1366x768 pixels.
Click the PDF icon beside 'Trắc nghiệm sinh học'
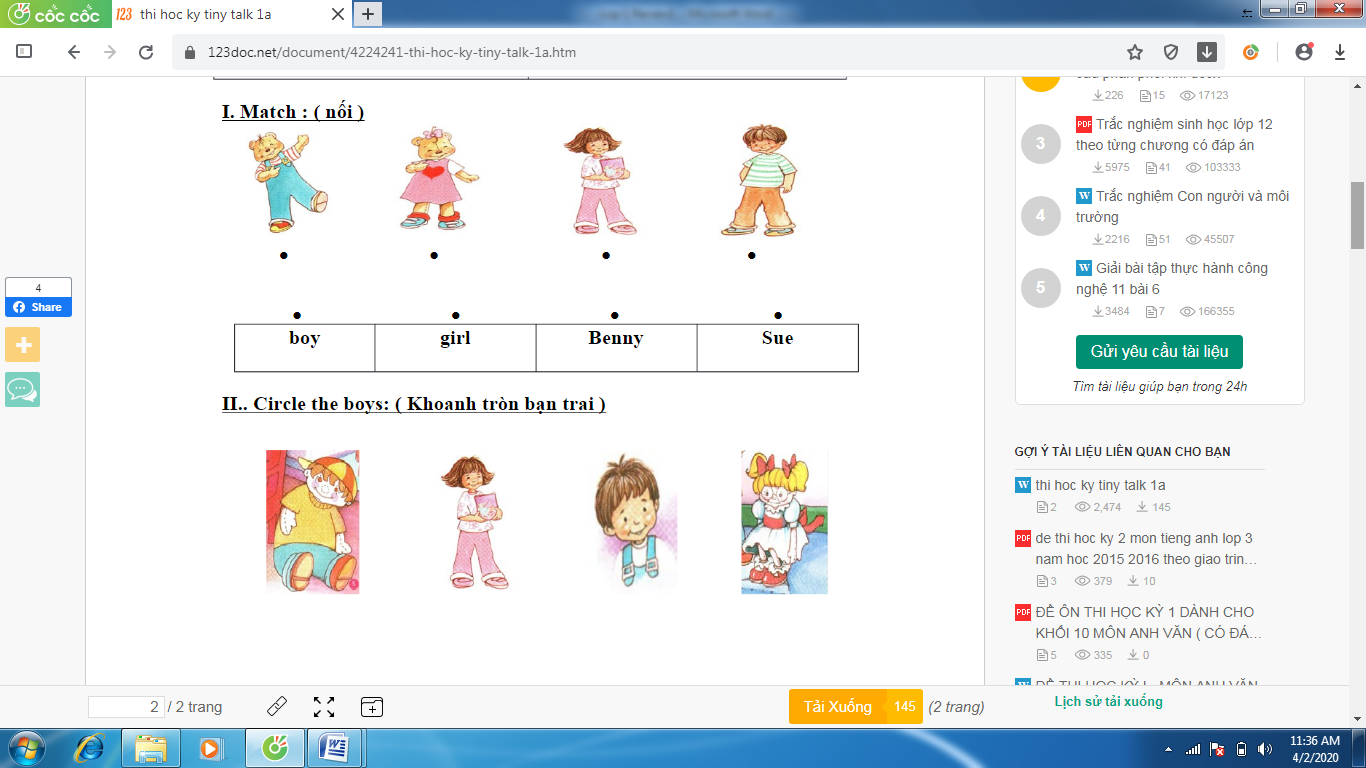pyautogui.click(x=1084, y=125)
